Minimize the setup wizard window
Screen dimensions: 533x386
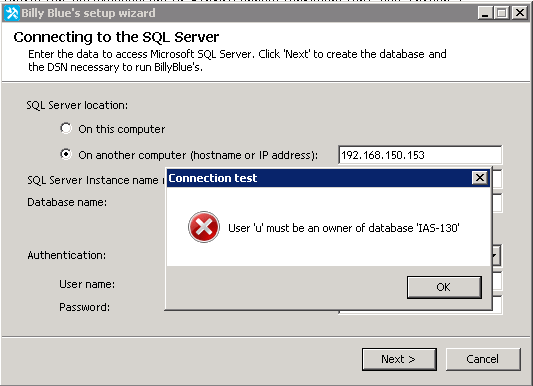pos(485,13)
